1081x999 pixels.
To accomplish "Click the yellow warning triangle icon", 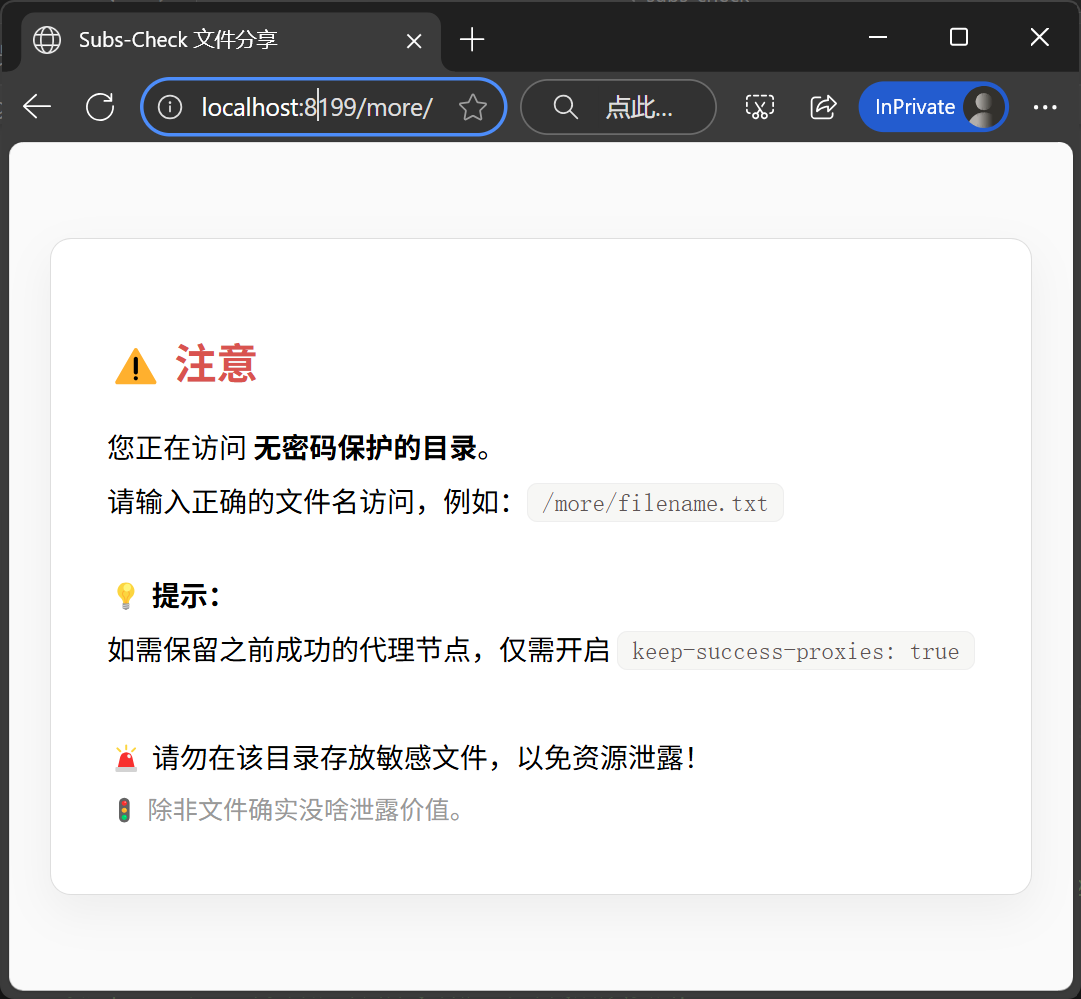I will (136, 366).
